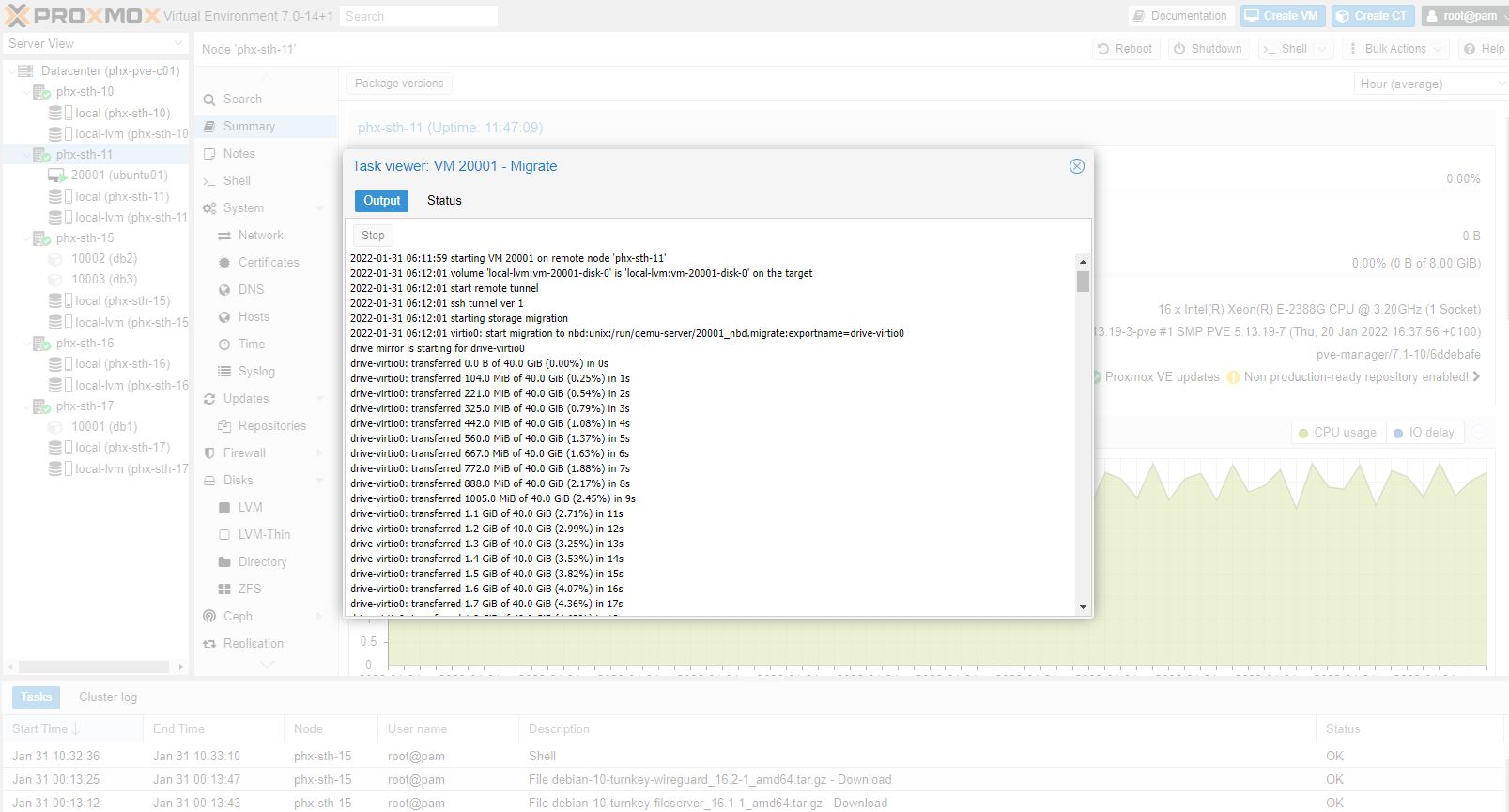Click the Proxmox logo
The height and width of the screenshot is (812, 1509).
tap(81, 15)
